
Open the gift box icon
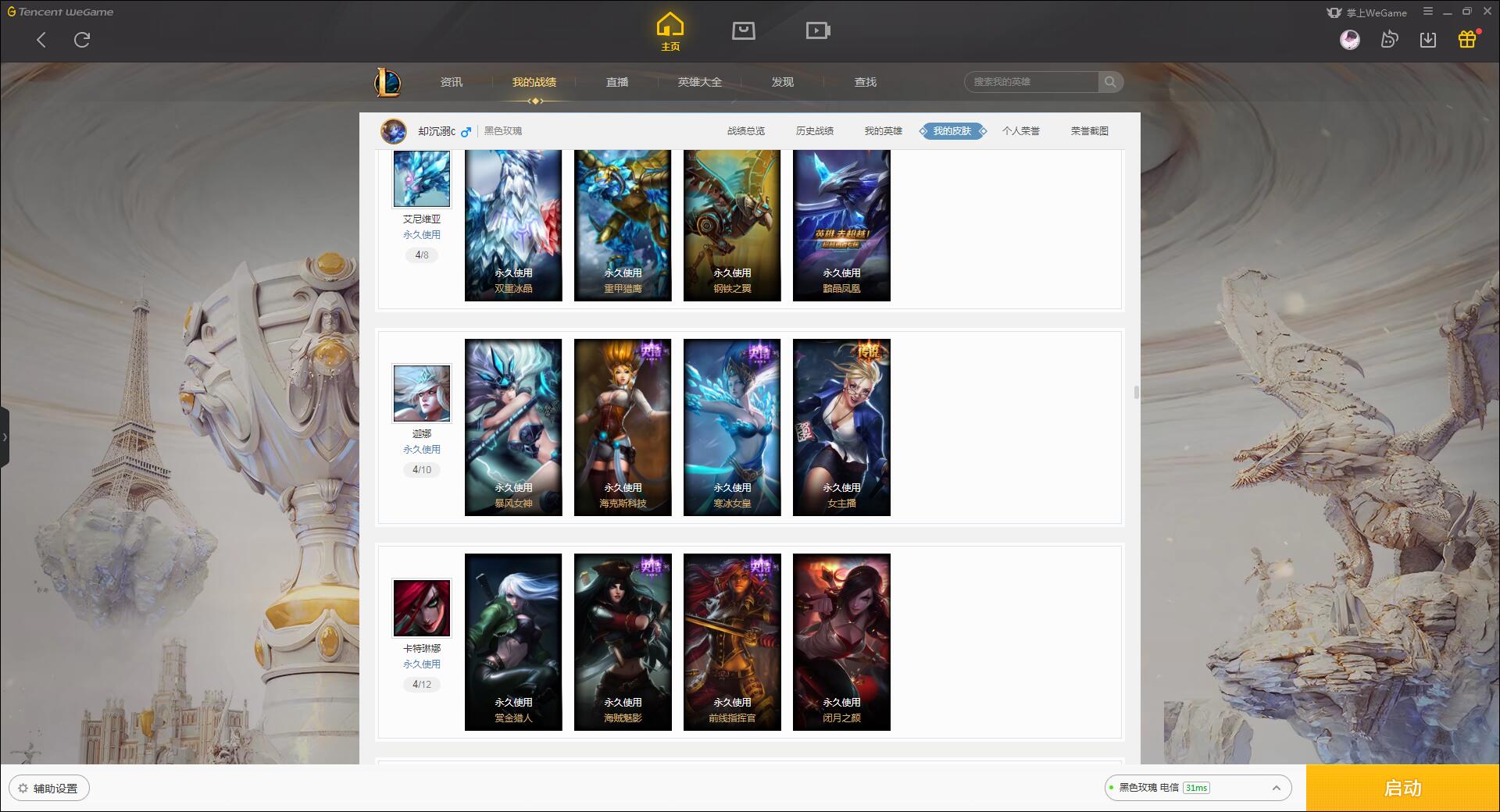(x=1467, y=39)
